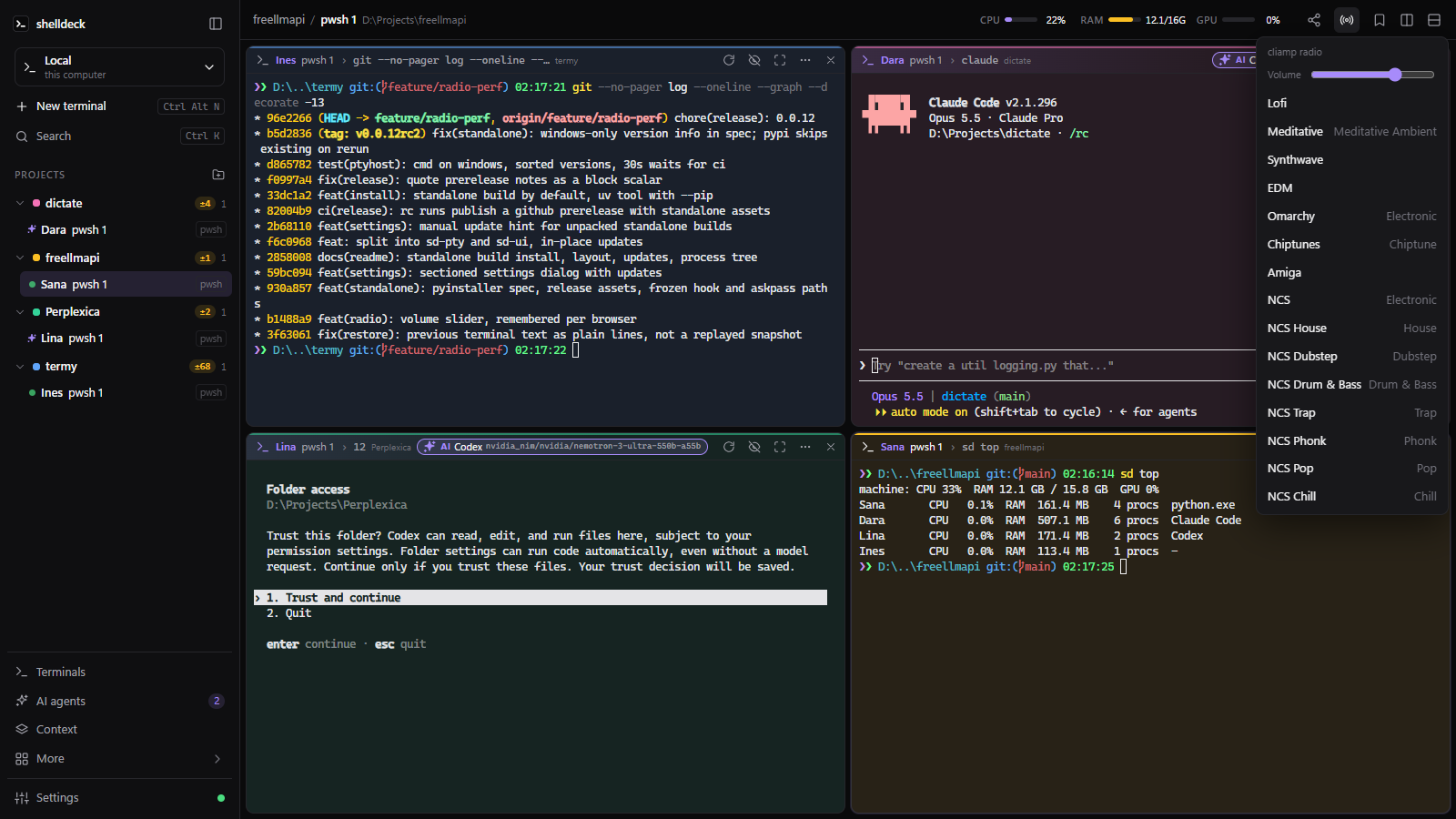This screenshot has width=1456, height=819.
Task: Expand the More section chevron
Action: (x=217, y=759)
